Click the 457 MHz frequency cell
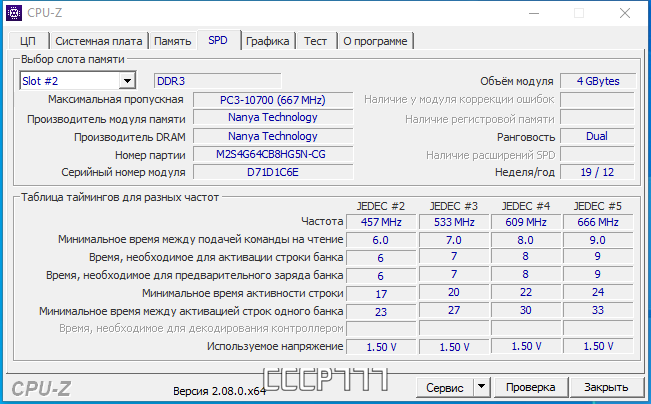This screenshot has width=651, height=404. click(381, 222)
